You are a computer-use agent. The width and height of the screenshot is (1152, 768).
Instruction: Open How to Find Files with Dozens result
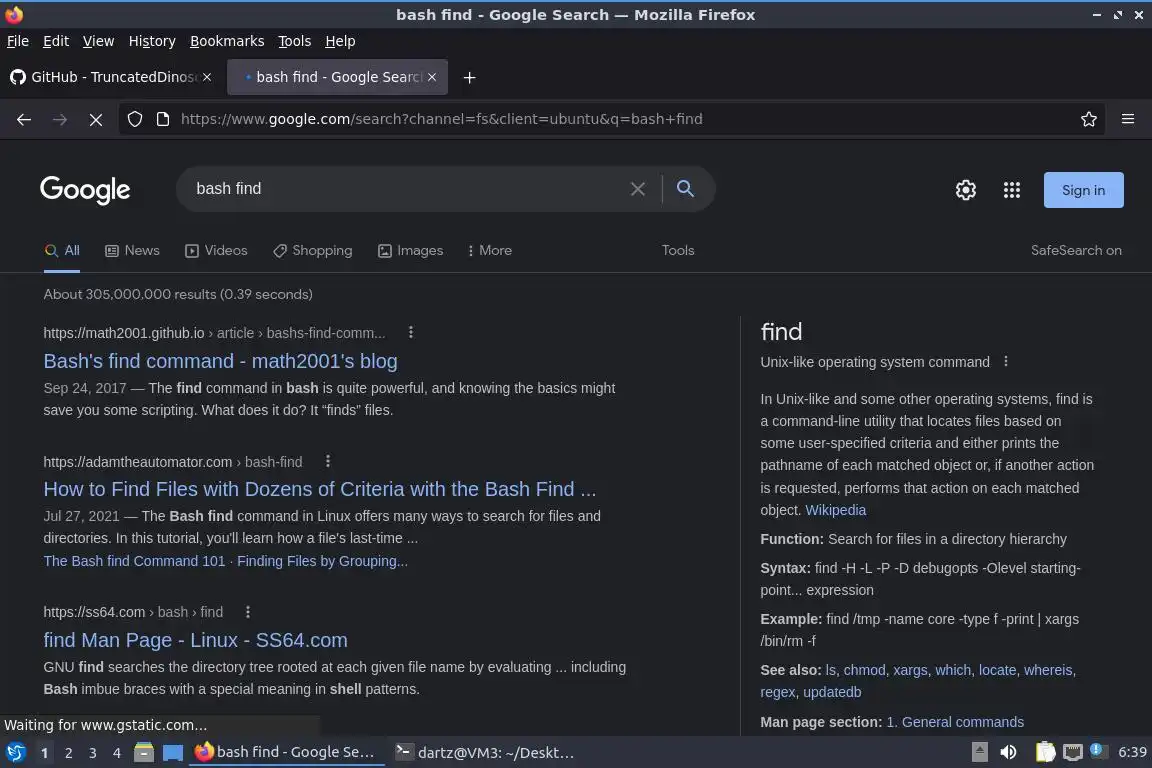(x=320, y=489)
